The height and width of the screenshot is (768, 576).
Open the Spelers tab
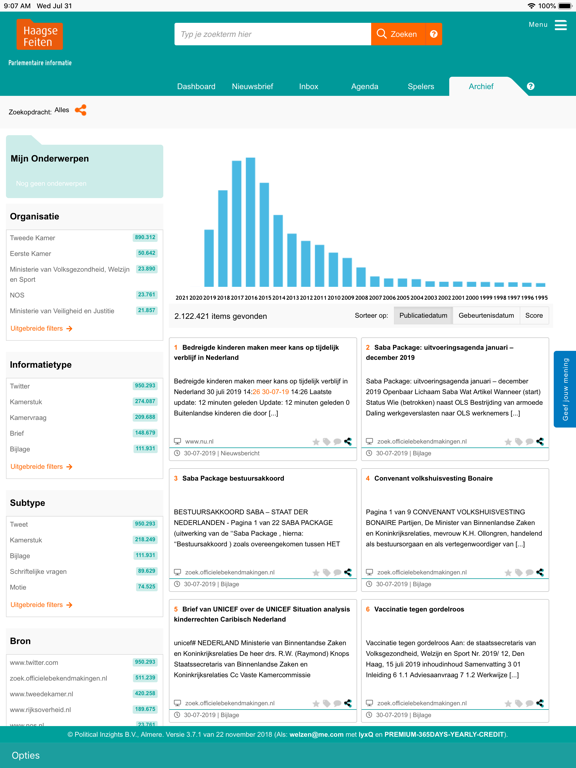pos(421,86)
